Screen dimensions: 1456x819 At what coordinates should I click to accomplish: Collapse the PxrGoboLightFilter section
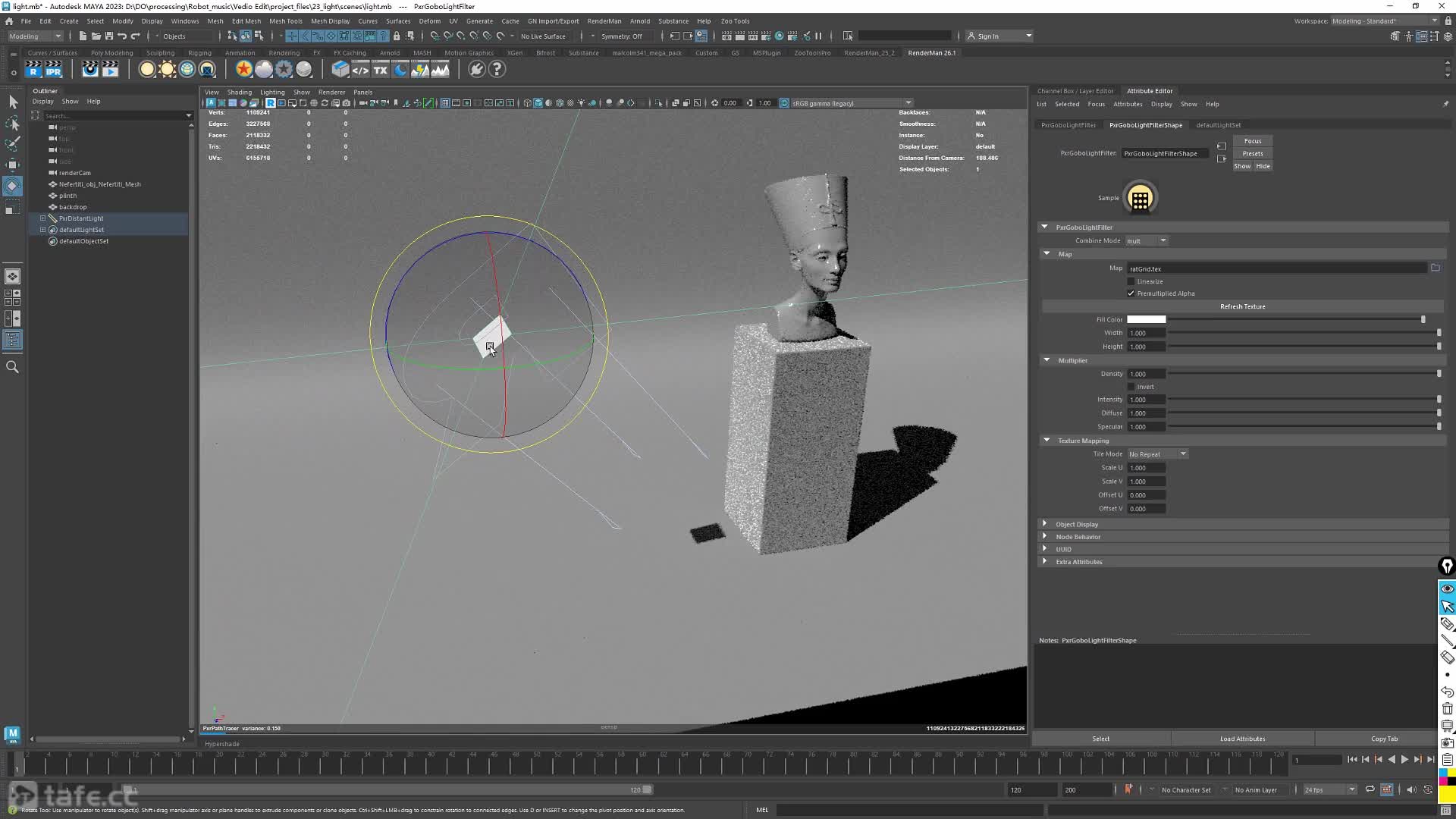point(1044,227)
